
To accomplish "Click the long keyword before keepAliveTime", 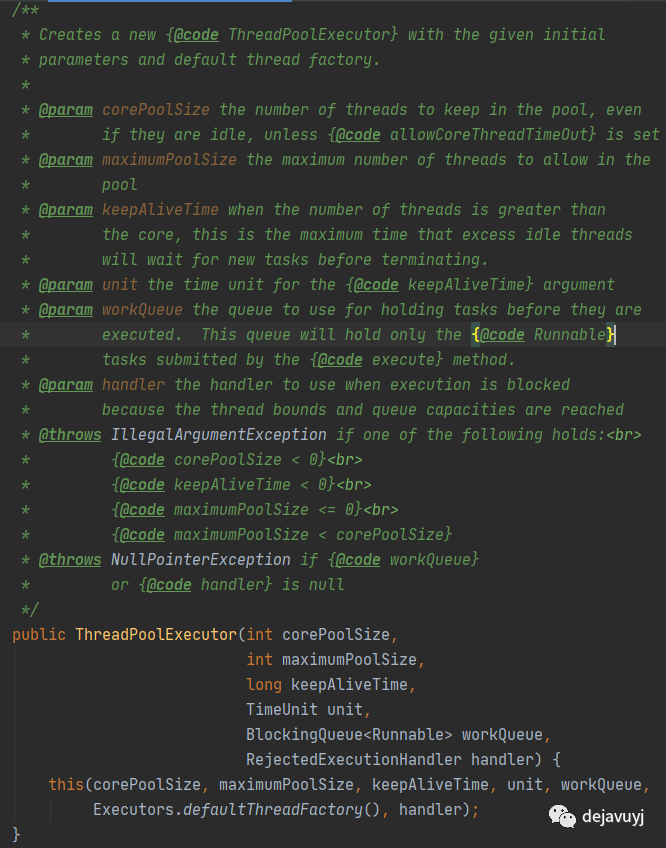I will pos(264,685).
